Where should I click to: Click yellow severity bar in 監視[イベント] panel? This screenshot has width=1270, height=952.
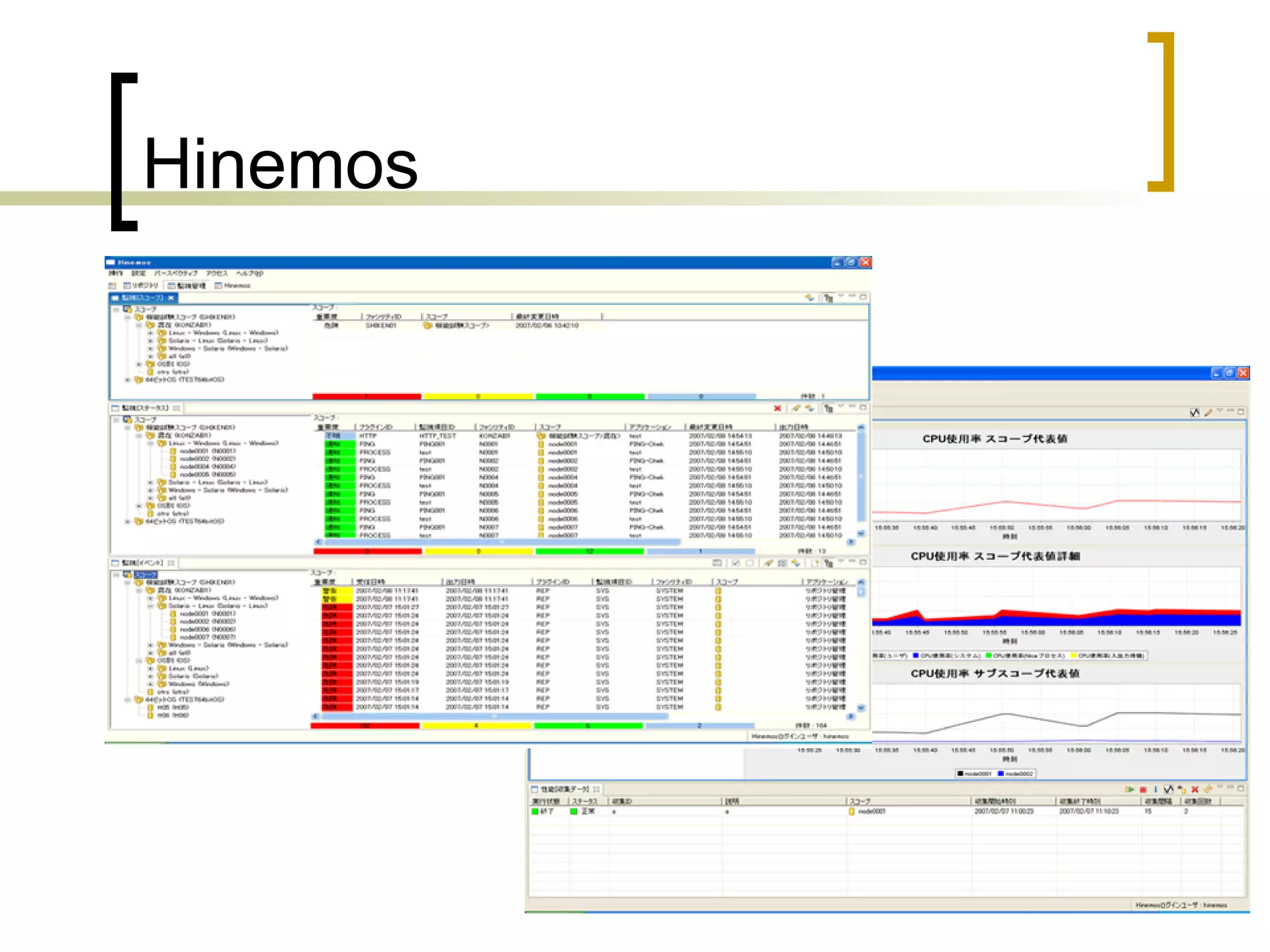click(x=476, y=726)
